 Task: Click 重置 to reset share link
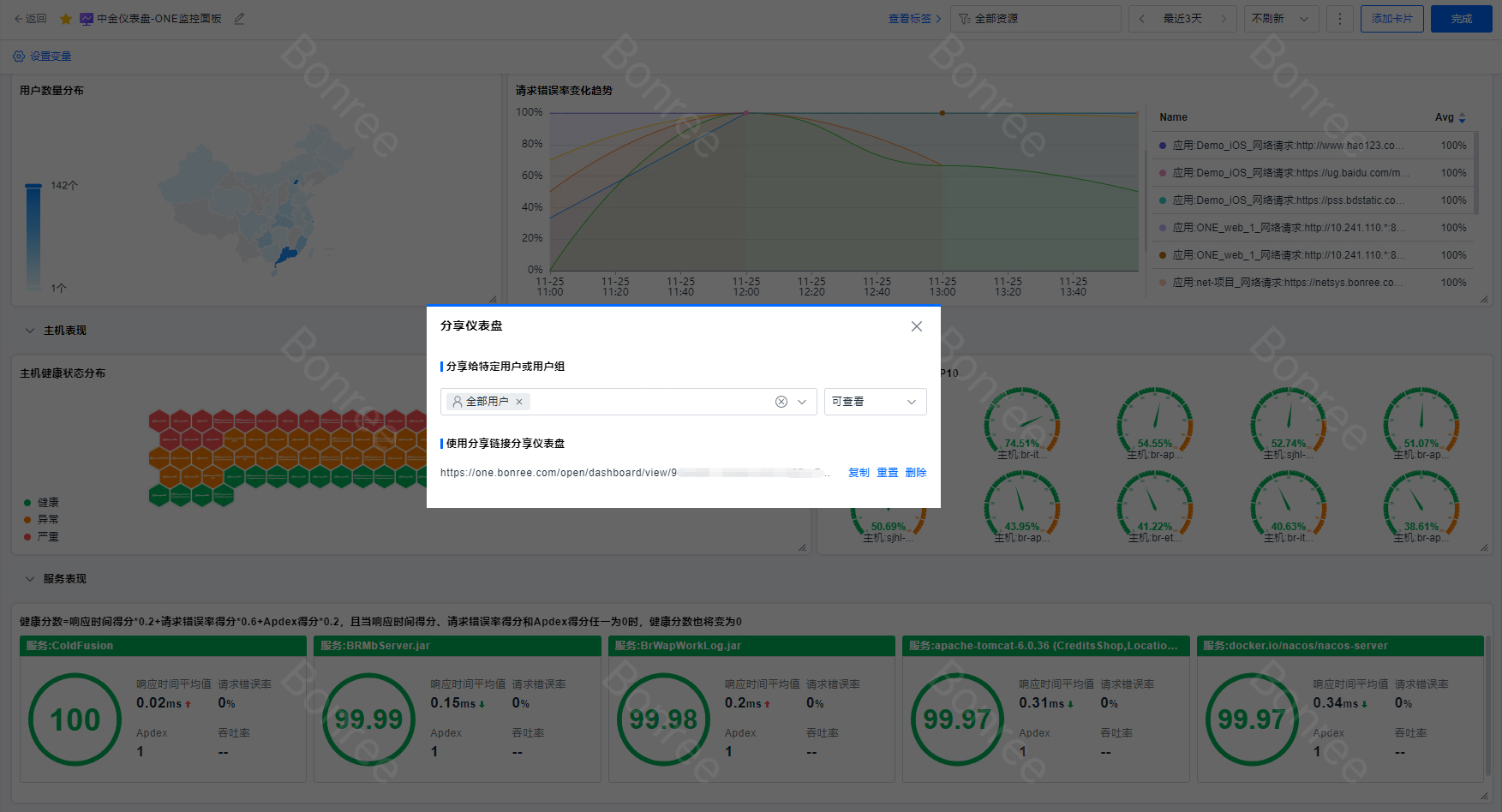tap(887, 473)
